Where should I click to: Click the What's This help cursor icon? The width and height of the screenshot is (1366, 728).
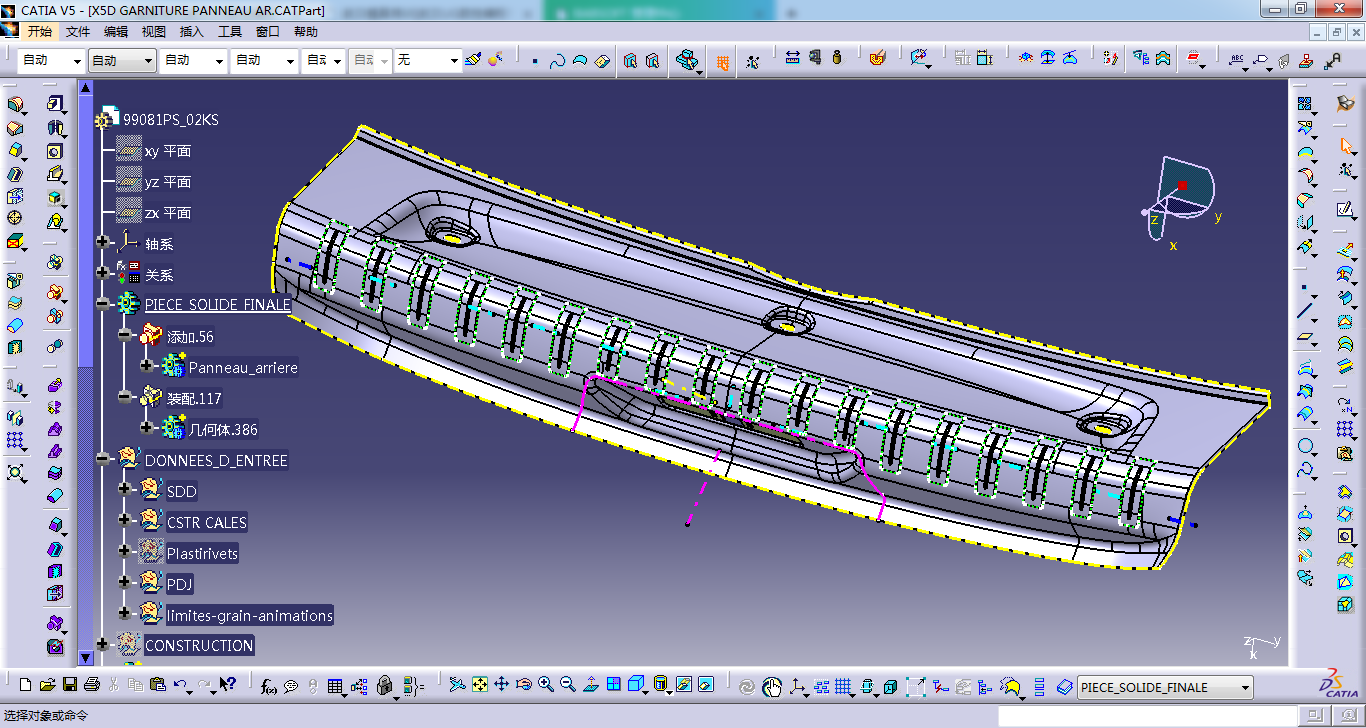point(227,685)
